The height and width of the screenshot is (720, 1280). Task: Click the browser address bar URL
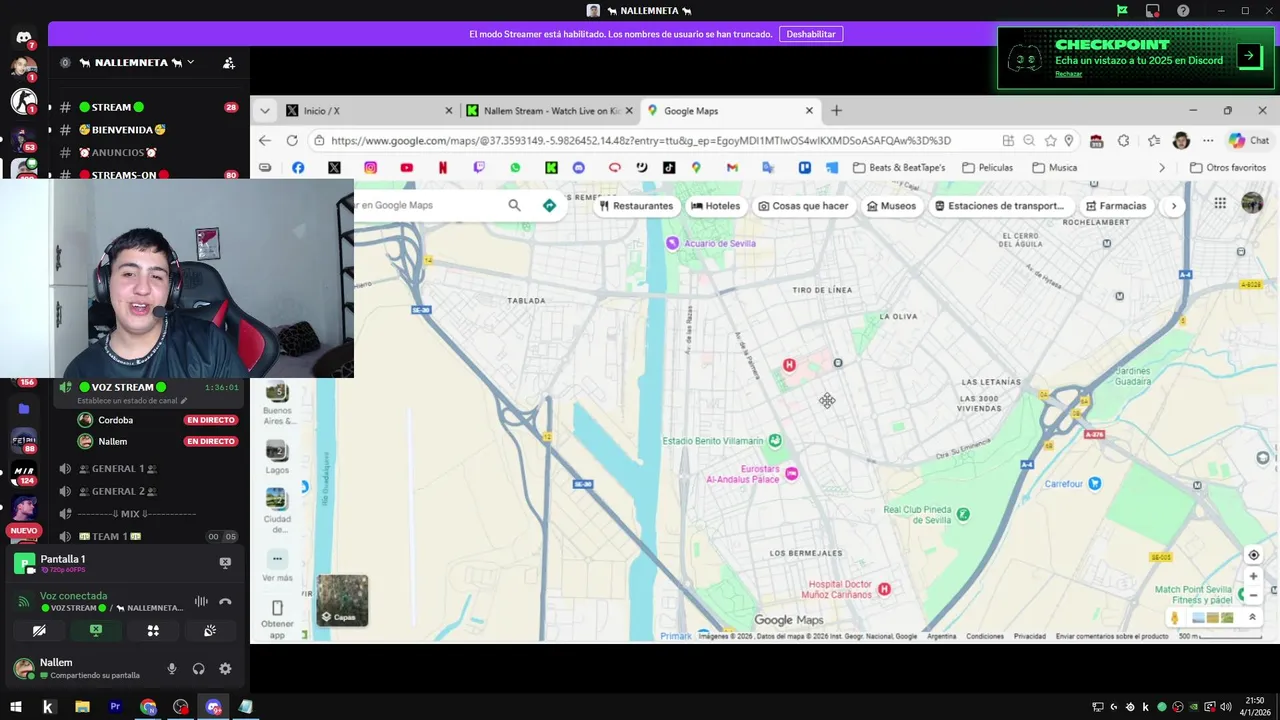tap(641, 141)
